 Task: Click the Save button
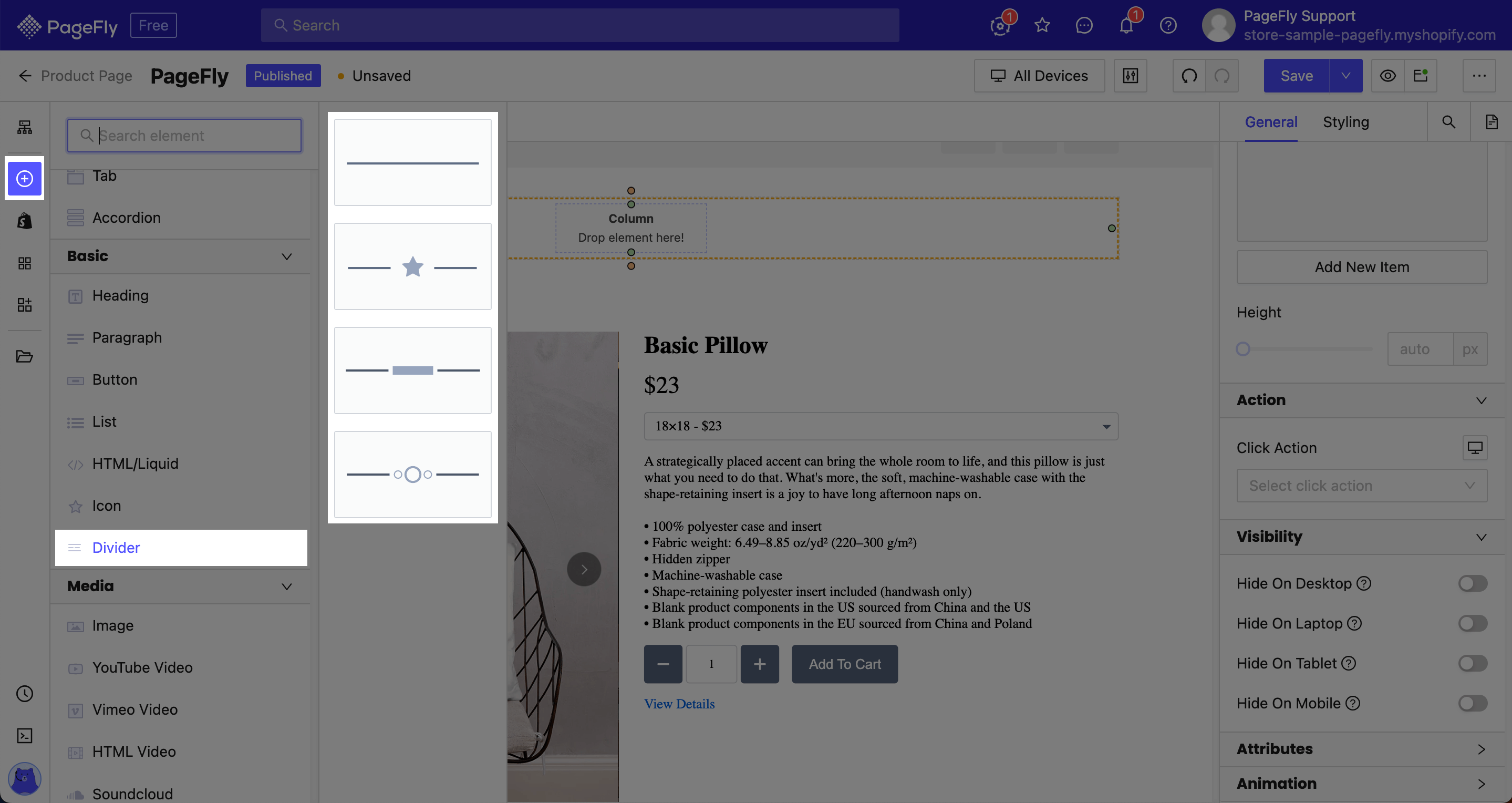(x=1297, y=76)
